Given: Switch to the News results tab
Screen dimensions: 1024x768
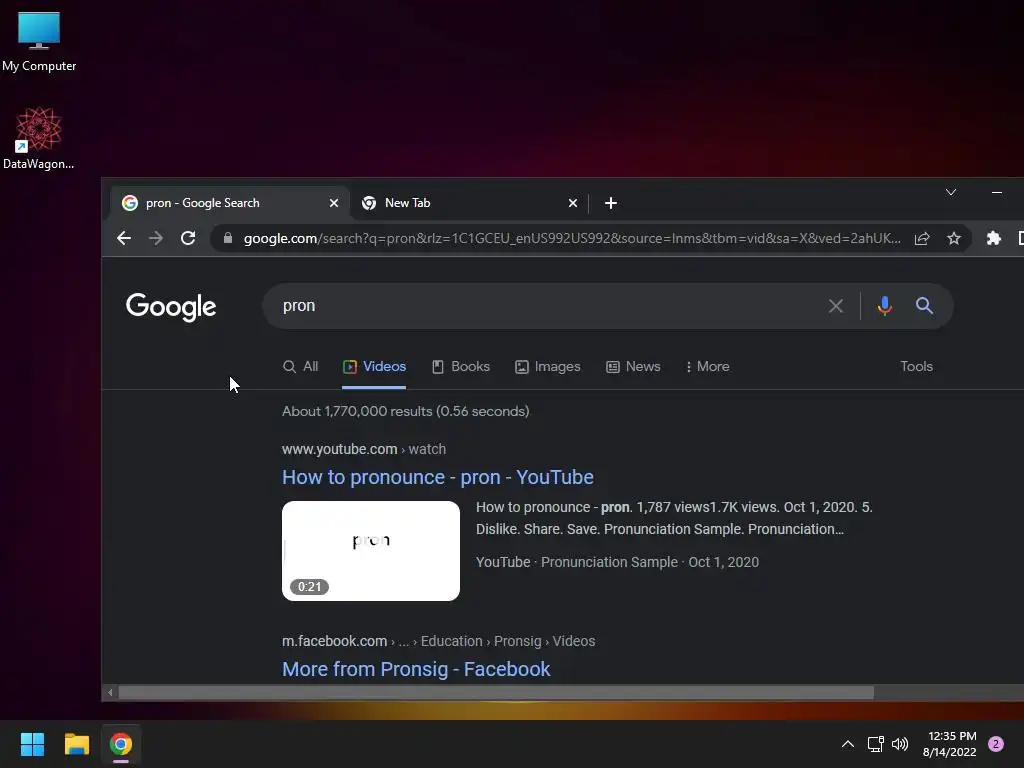Looking at the screenshot, I should [x=633, y=366].
